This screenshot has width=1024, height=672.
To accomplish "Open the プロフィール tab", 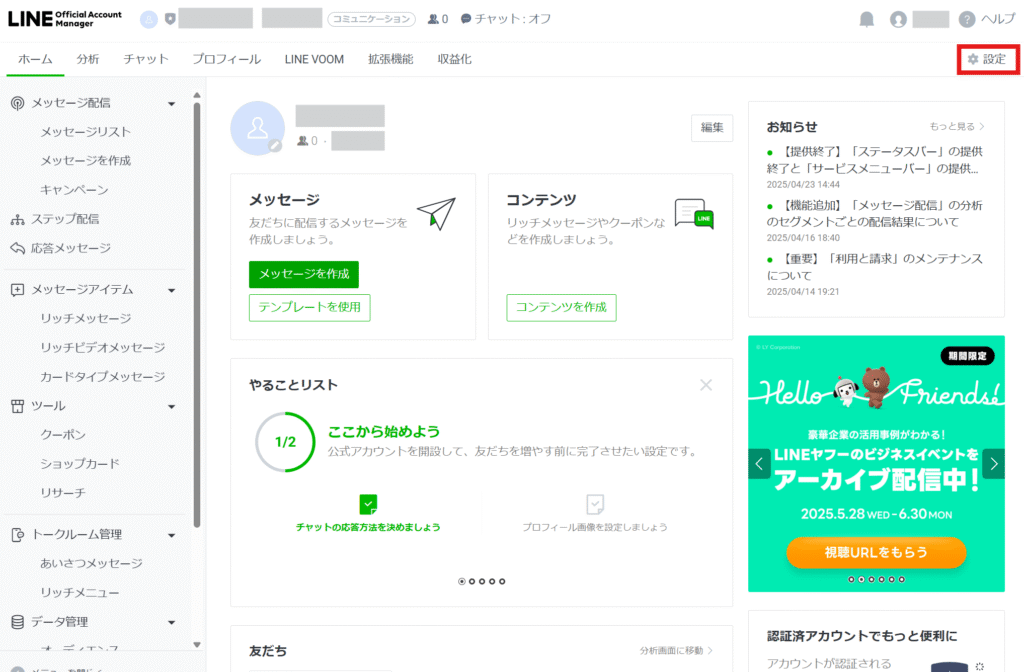I will pyautogui.click(x=227, y=59).
